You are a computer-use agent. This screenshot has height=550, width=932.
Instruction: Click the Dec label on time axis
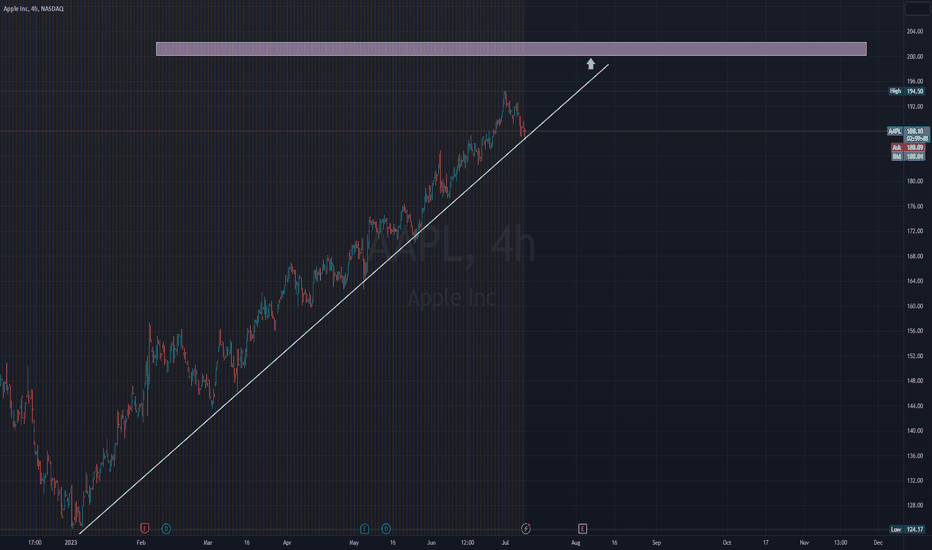[x=878, y=542]
